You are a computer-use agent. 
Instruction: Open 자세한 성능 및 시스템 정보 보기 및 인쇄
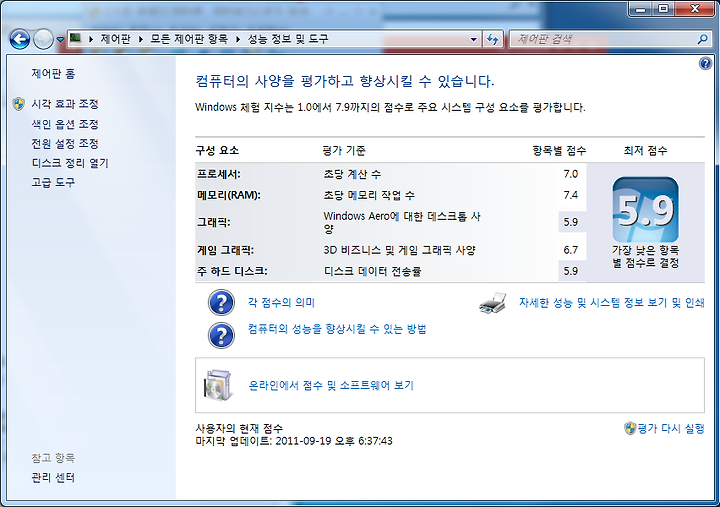point(612,302)
